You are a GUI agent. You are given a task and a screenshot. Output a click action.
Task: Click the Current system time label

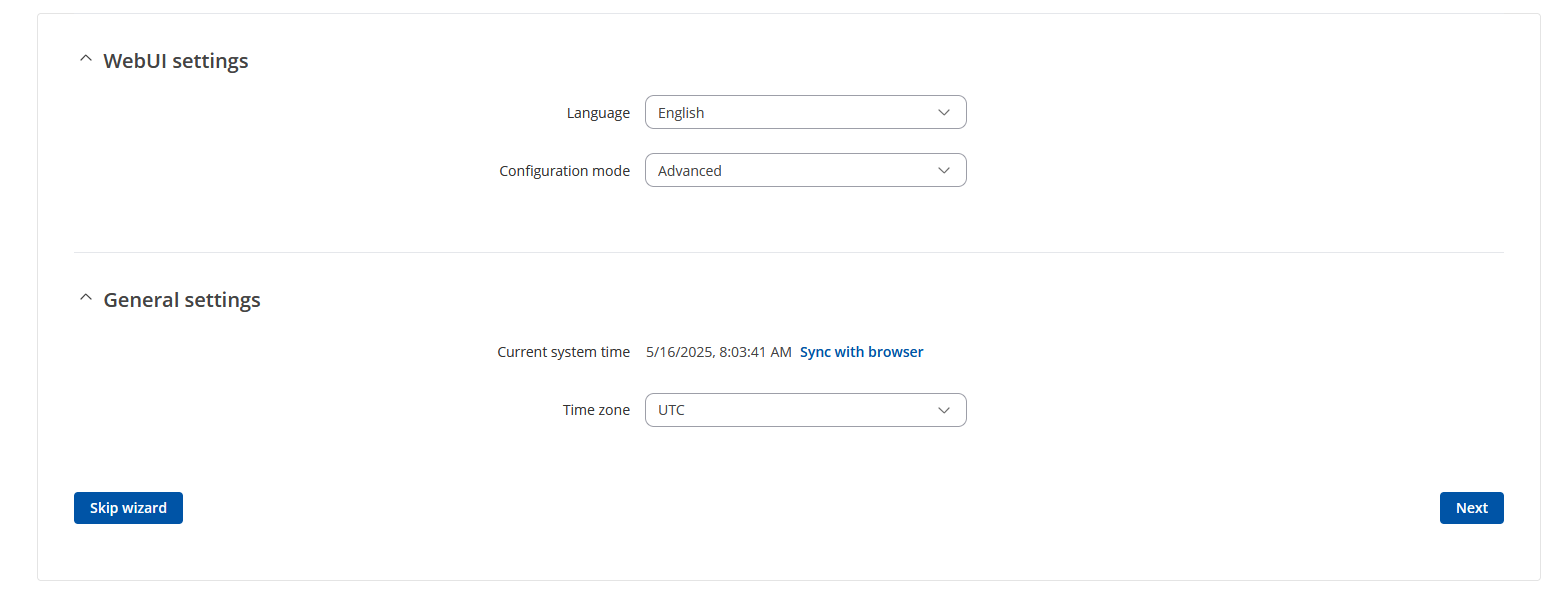(x=564, y=352)
